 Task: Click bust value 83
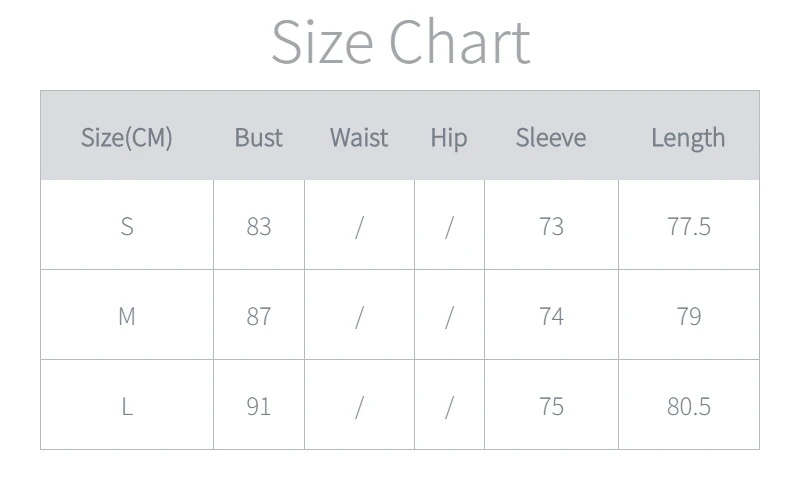(259, 226)
